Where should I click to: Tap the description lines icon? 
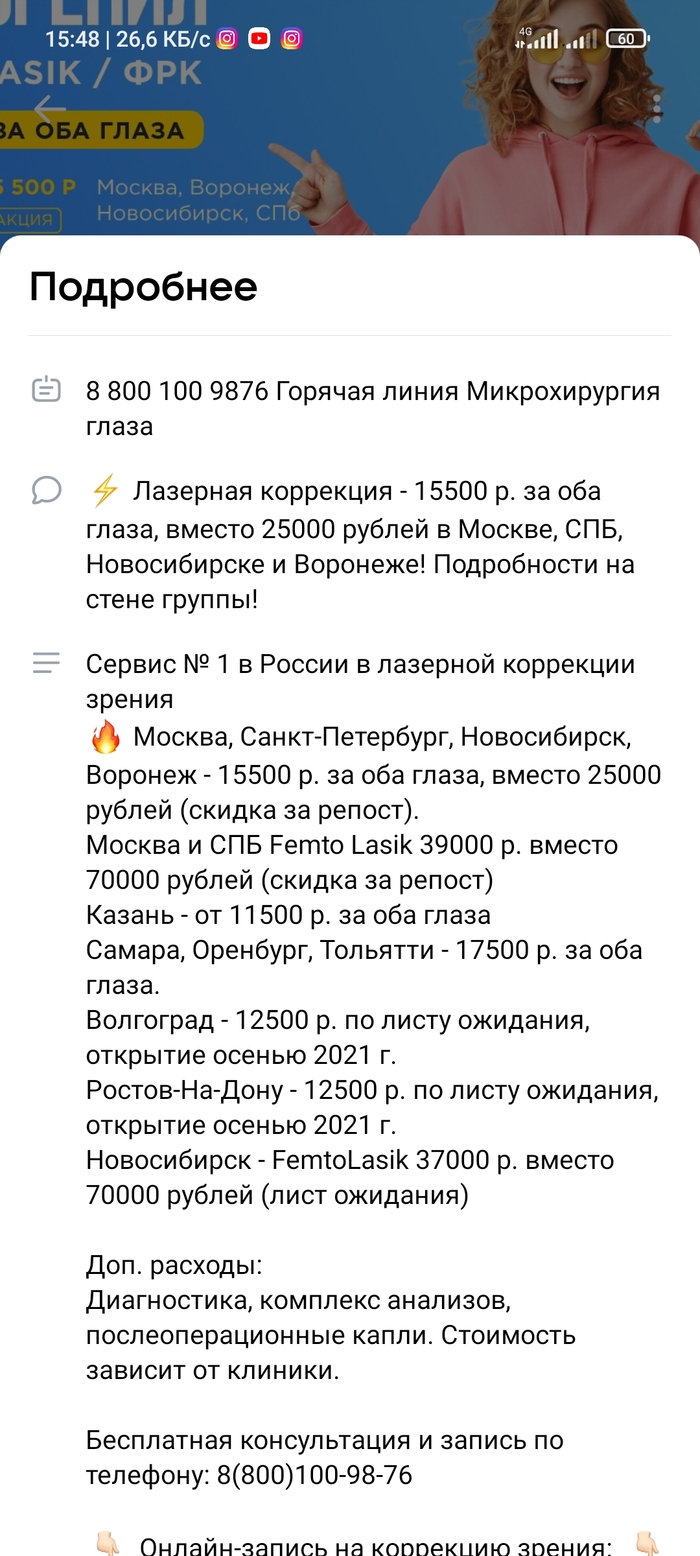pyautogui.click(x=46, y=663)
